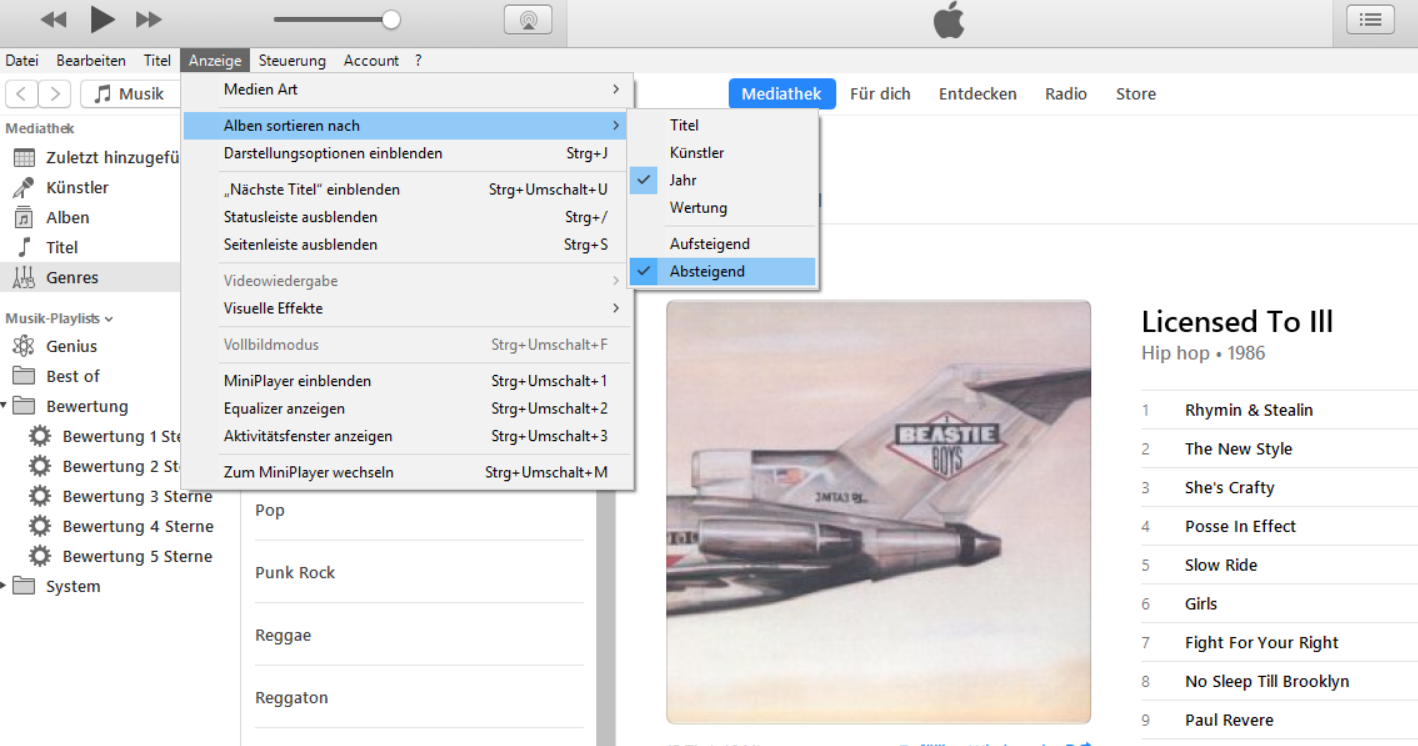1418x746 pixels.
Task: Collapse the Bewertung folder triangle
Action: coord(4,406)
